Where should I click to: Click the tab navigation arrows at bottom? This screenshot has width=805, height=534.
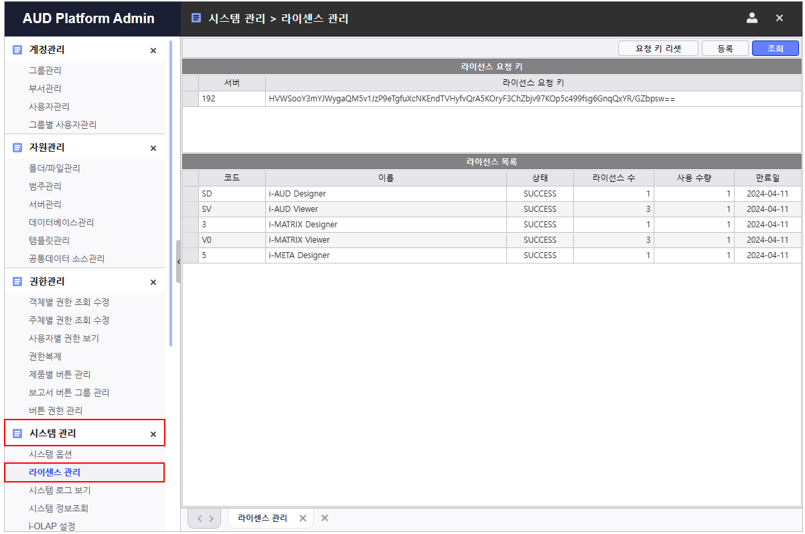pos(205,518)
